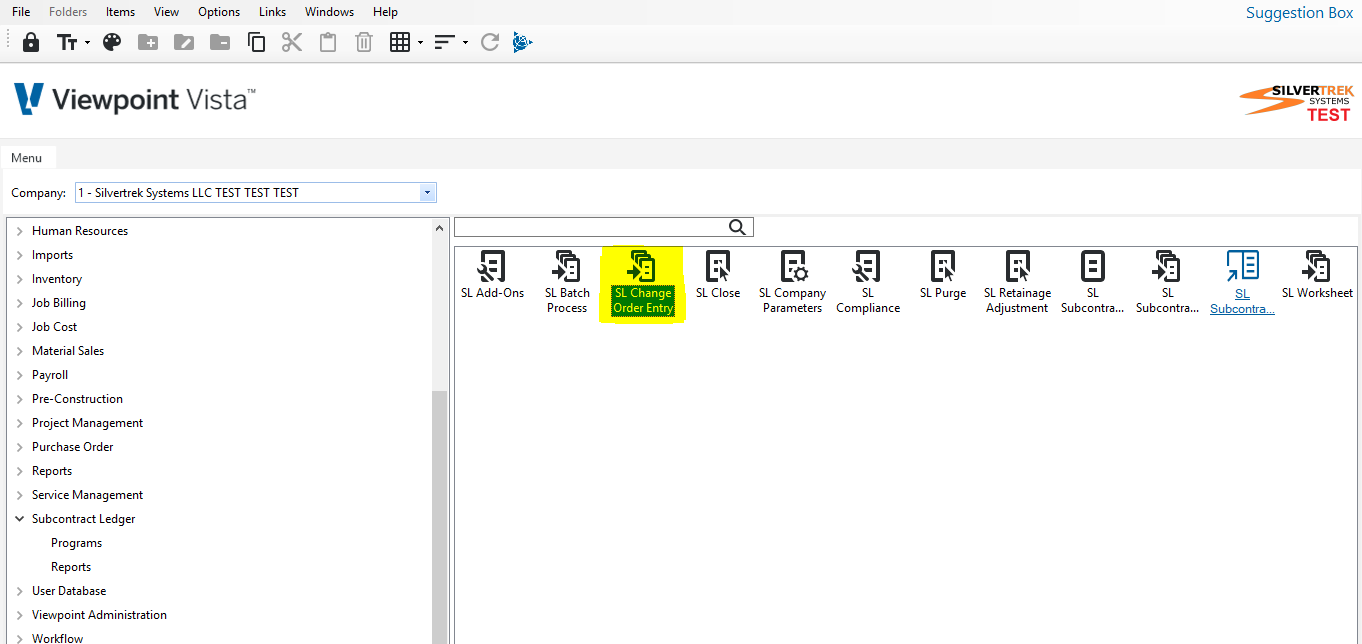
Task: Open the View menu
Action: 167,12
